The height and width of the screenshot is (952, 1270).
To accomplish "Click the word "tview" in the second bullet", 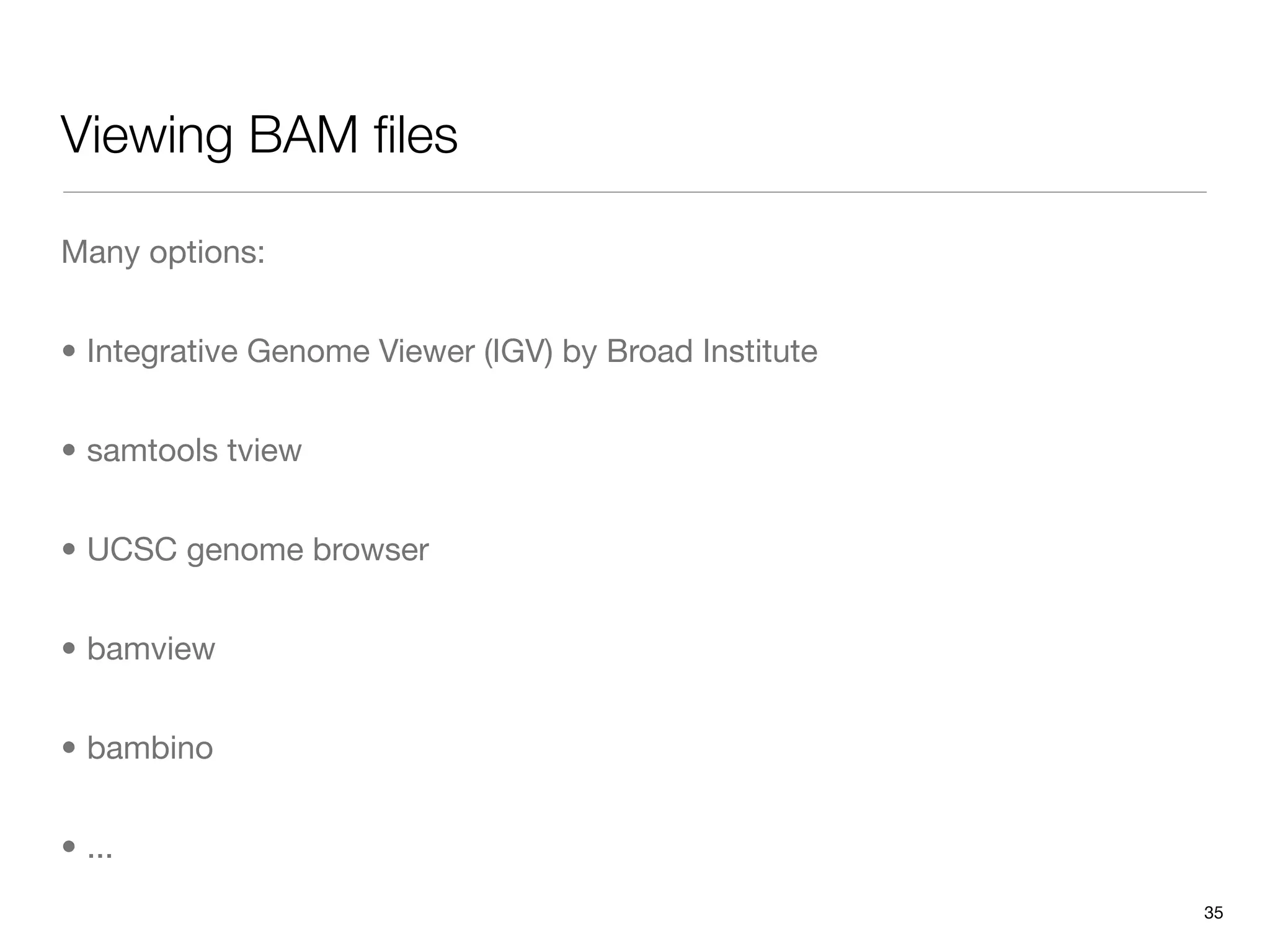I will point(264,451).
